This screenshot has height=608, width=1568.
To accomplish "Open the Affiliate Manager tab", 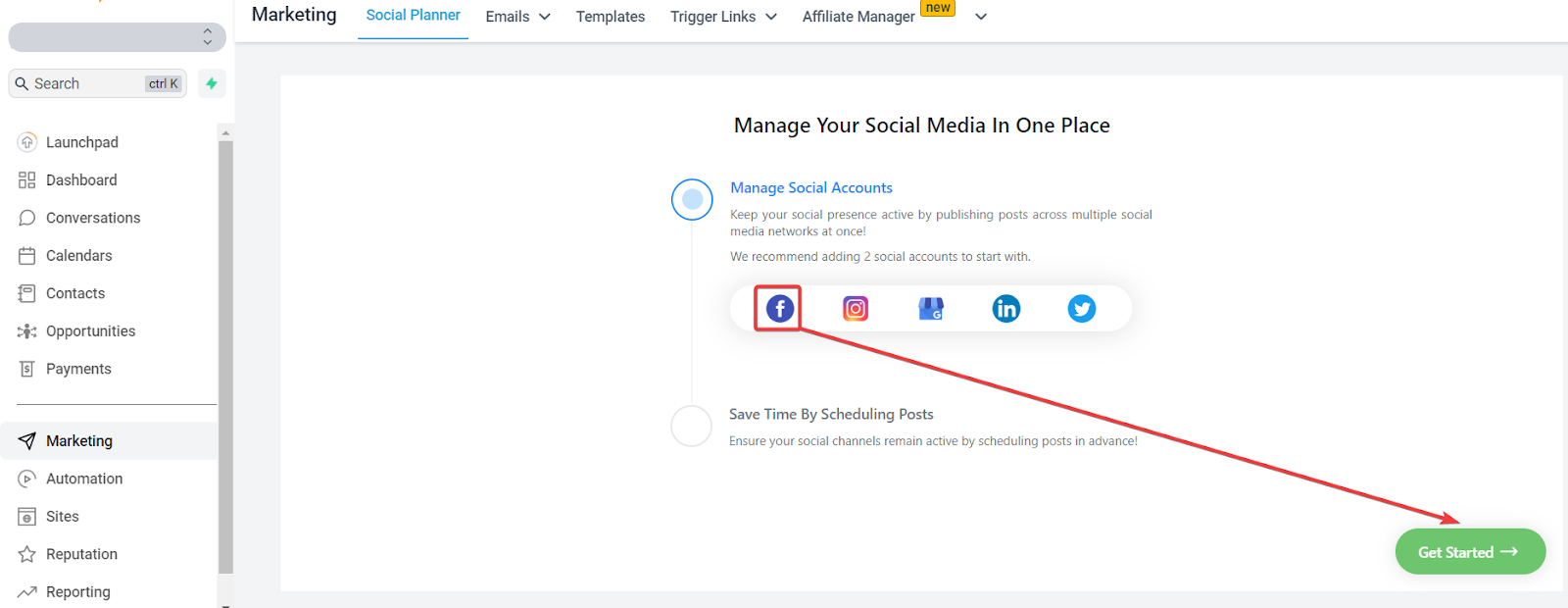I will point(858,17).
